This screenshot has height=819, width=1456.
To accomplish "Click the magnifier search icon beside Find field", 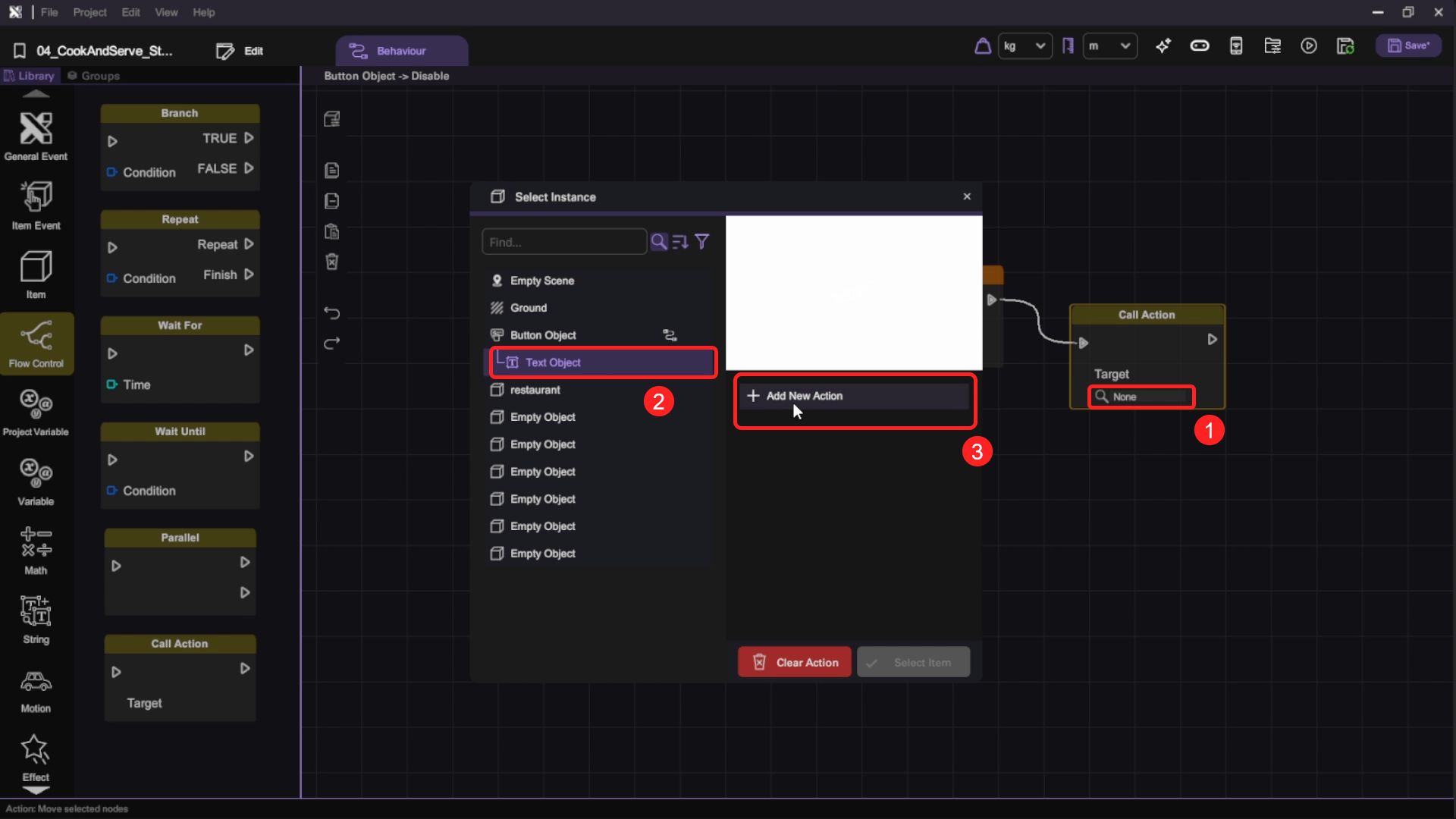I will 658,242.
